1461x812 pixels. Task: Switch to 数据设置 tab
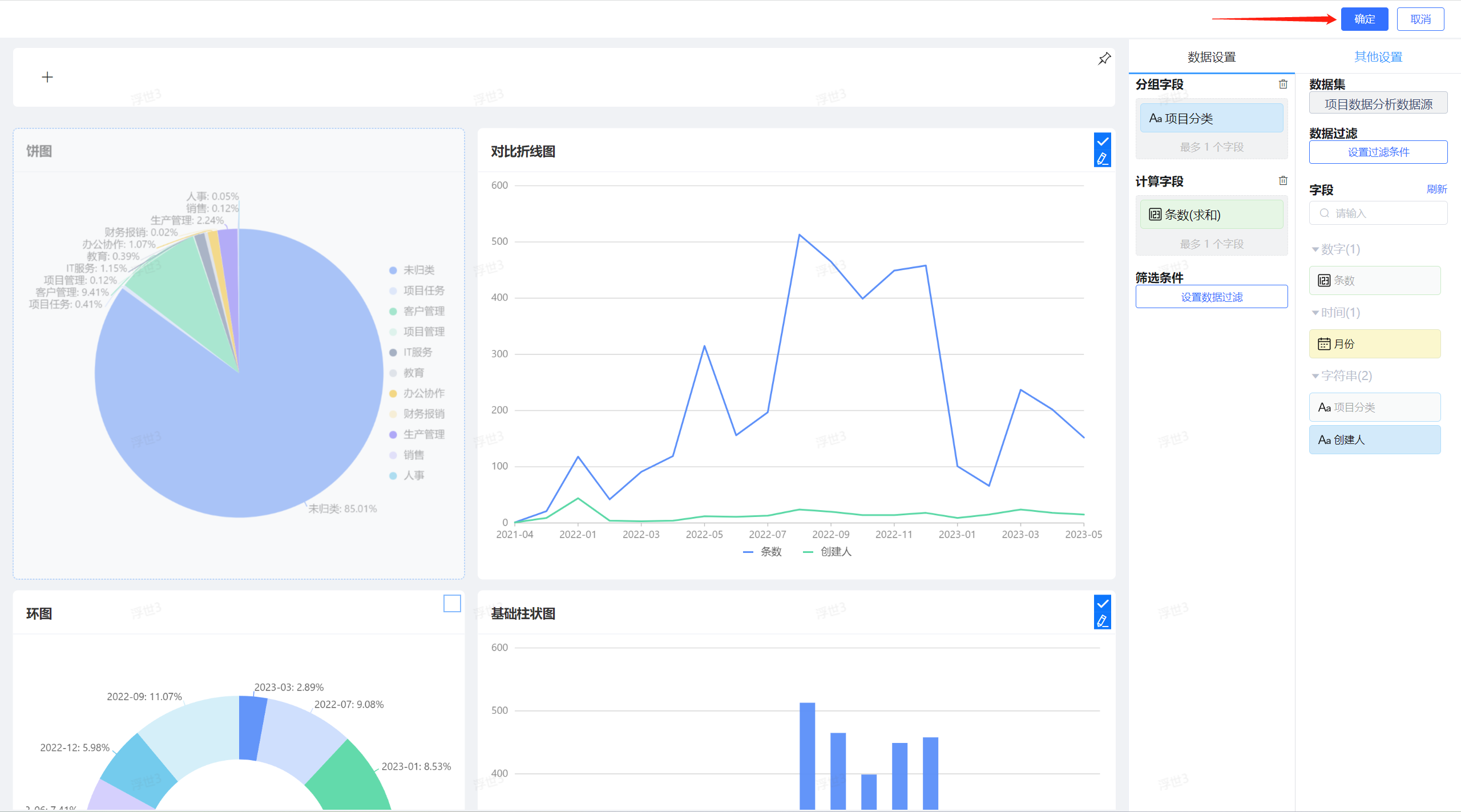[x=1212, y=57]
